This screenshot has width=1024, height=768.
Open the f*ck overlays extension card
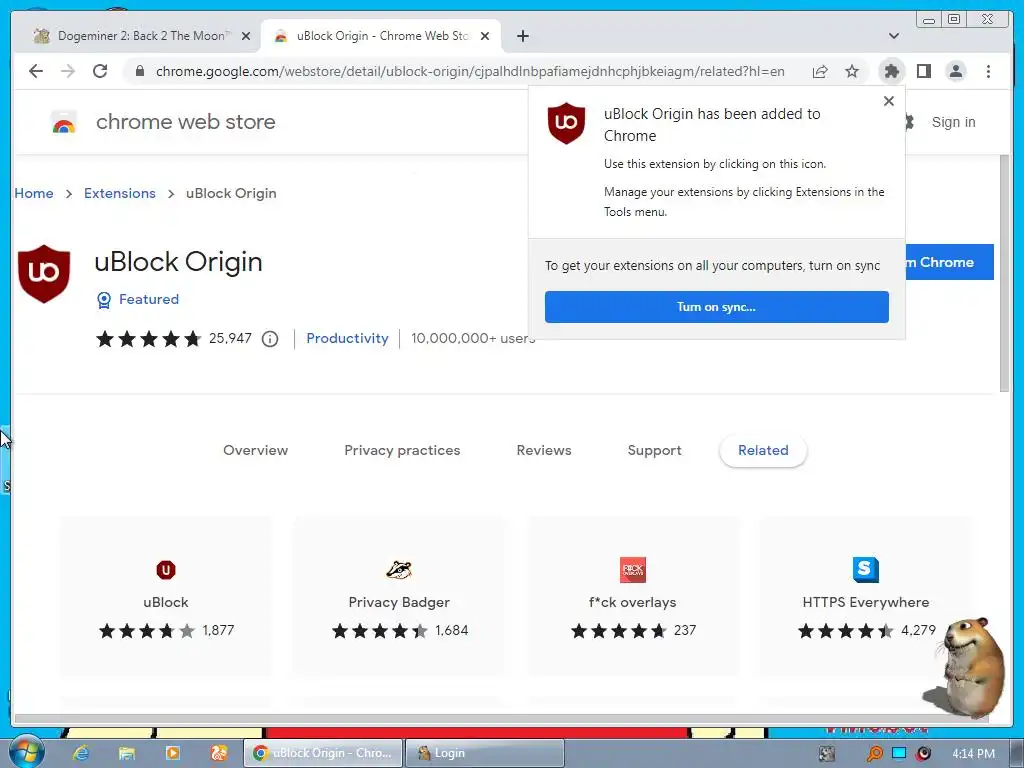pyautogui.click(x=633, y=596)
